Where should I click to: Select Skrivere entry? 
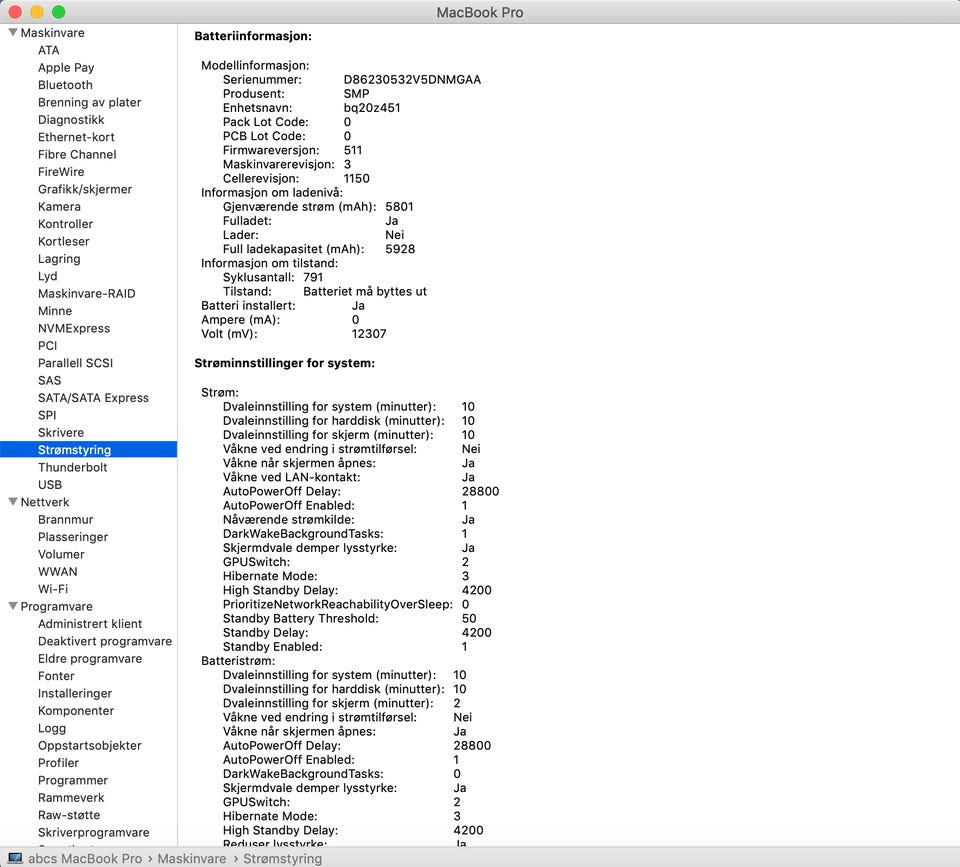[61, 432]
